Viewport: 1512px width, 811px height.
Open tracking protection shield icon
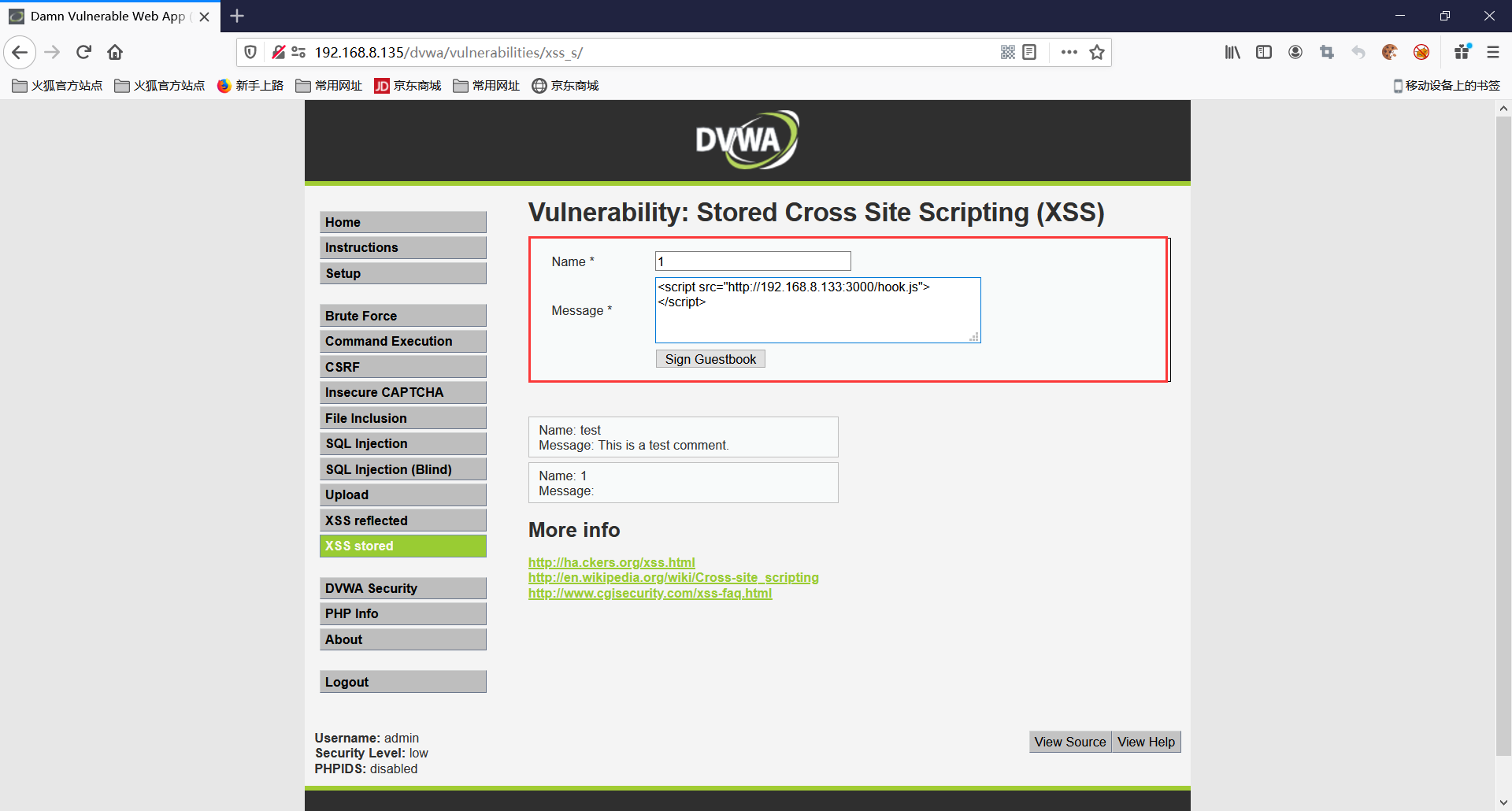250,52
